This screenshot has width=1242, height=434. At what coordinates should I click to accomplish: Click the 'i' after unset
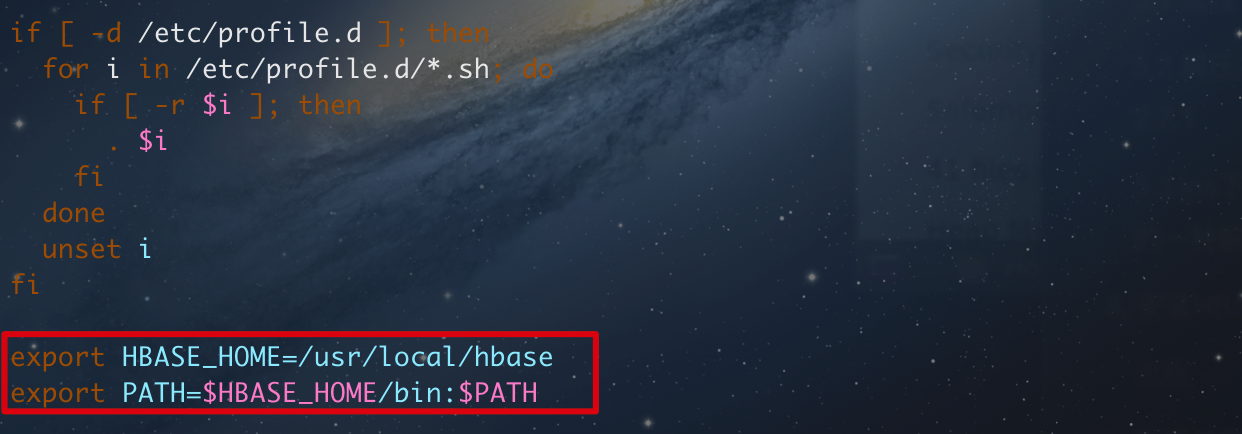(145, 249)
